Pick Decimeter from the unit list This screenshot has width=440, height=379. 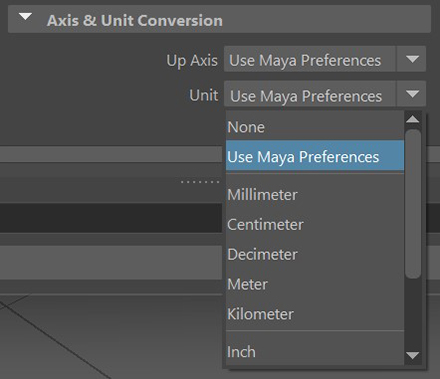tap(315, 254)
